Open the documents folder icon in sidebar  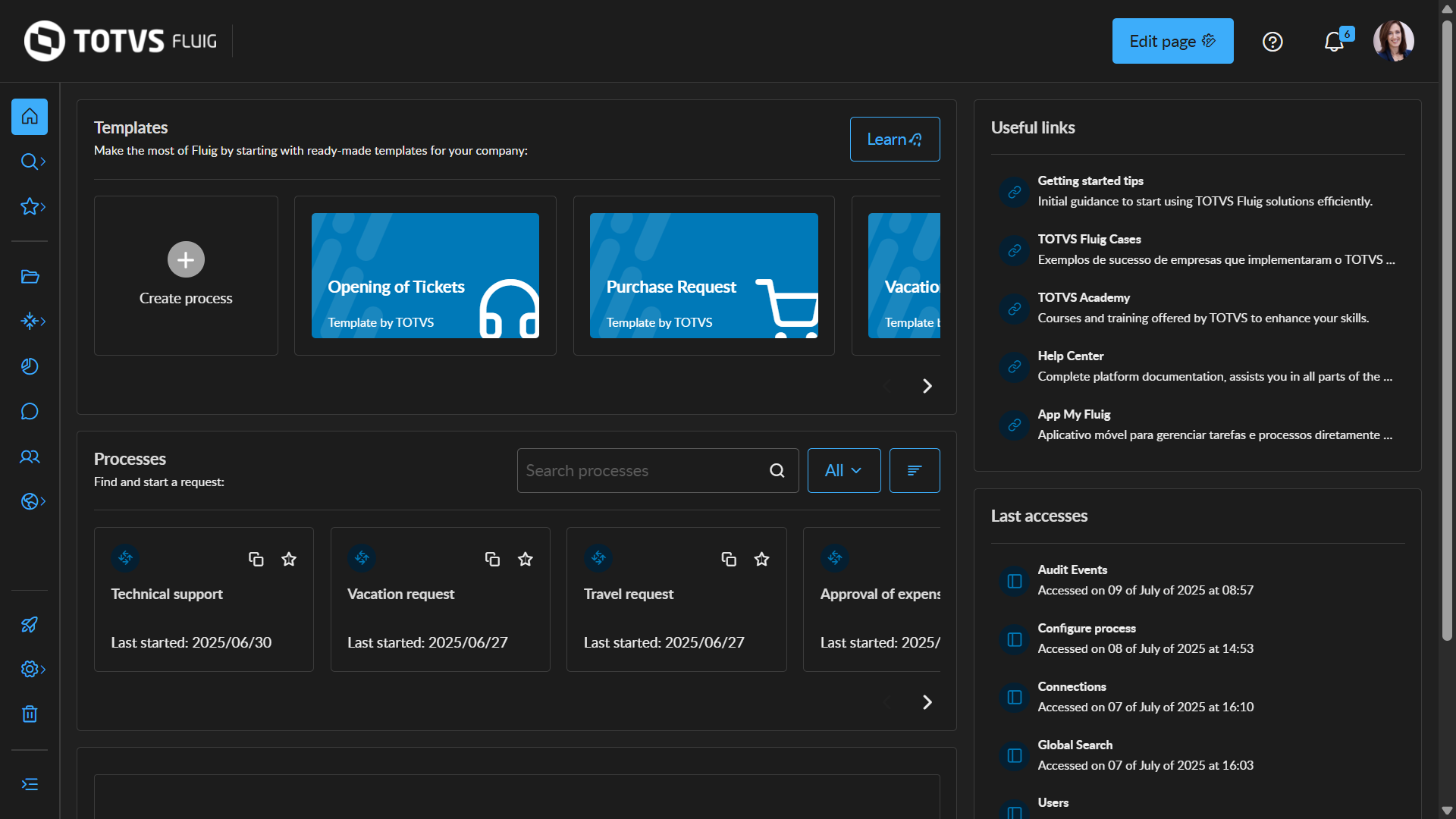30,277
